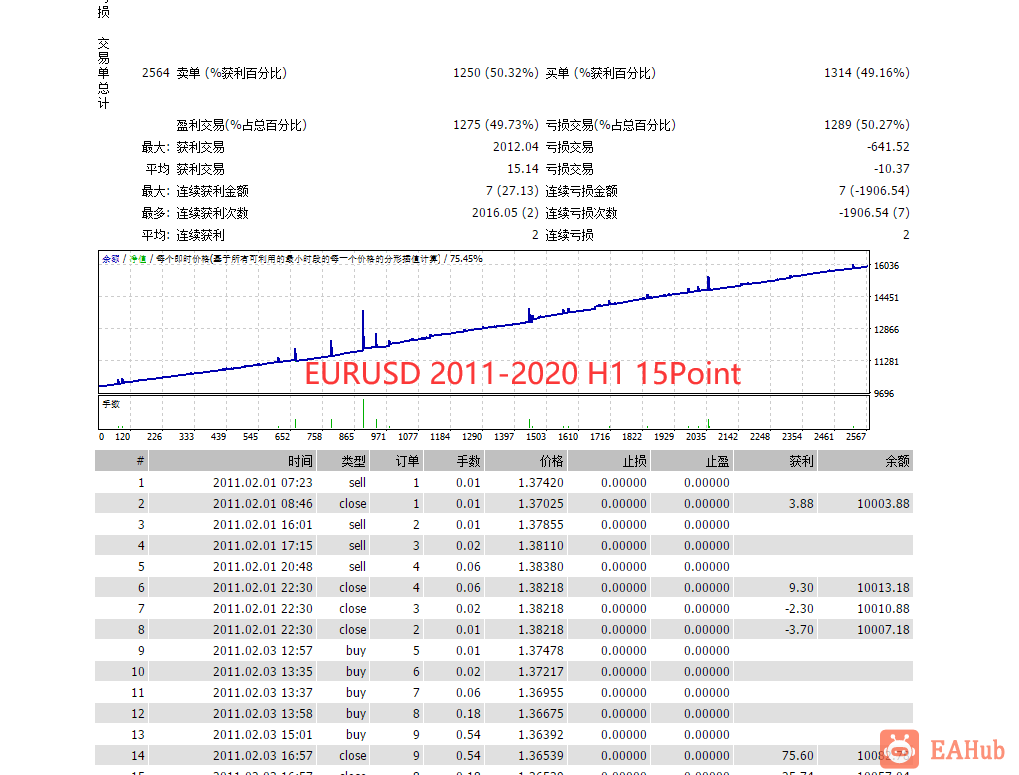1019x775 pixels.
Task: Click the profit cell 9.30
Action: pyautogui.click(x=801, y=587)
